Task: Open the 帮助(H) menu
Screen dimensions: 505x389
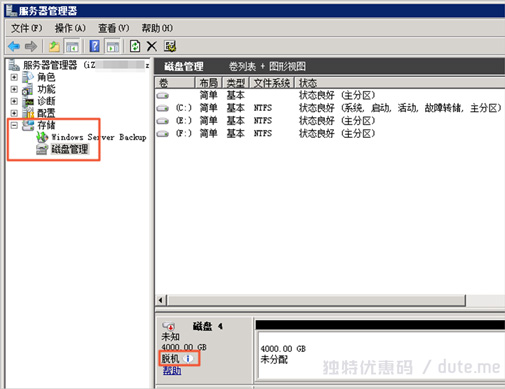Action: [x=157, y=28]
